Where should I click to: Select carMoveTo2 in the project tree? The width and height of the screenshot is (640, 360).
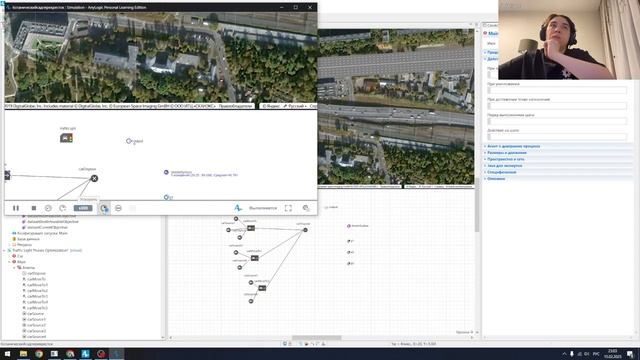click(x=37, y=291)
